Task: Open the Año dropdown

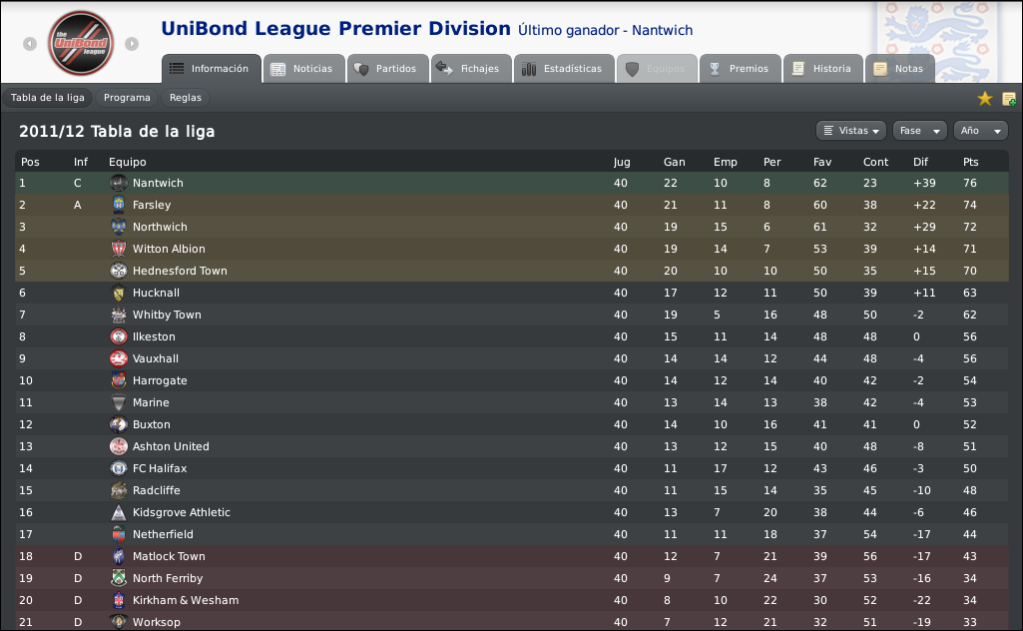Action: (981, 131)
